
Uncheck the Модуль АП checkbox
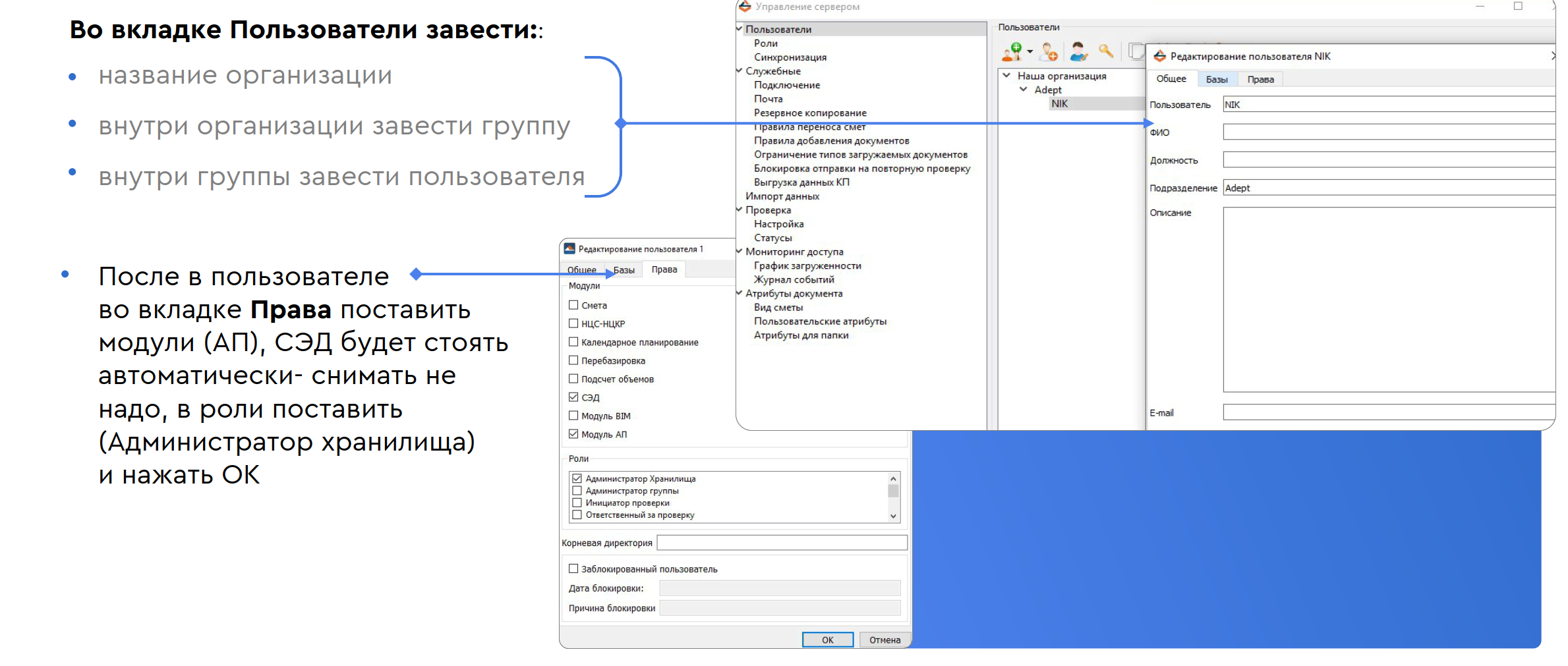573,434
